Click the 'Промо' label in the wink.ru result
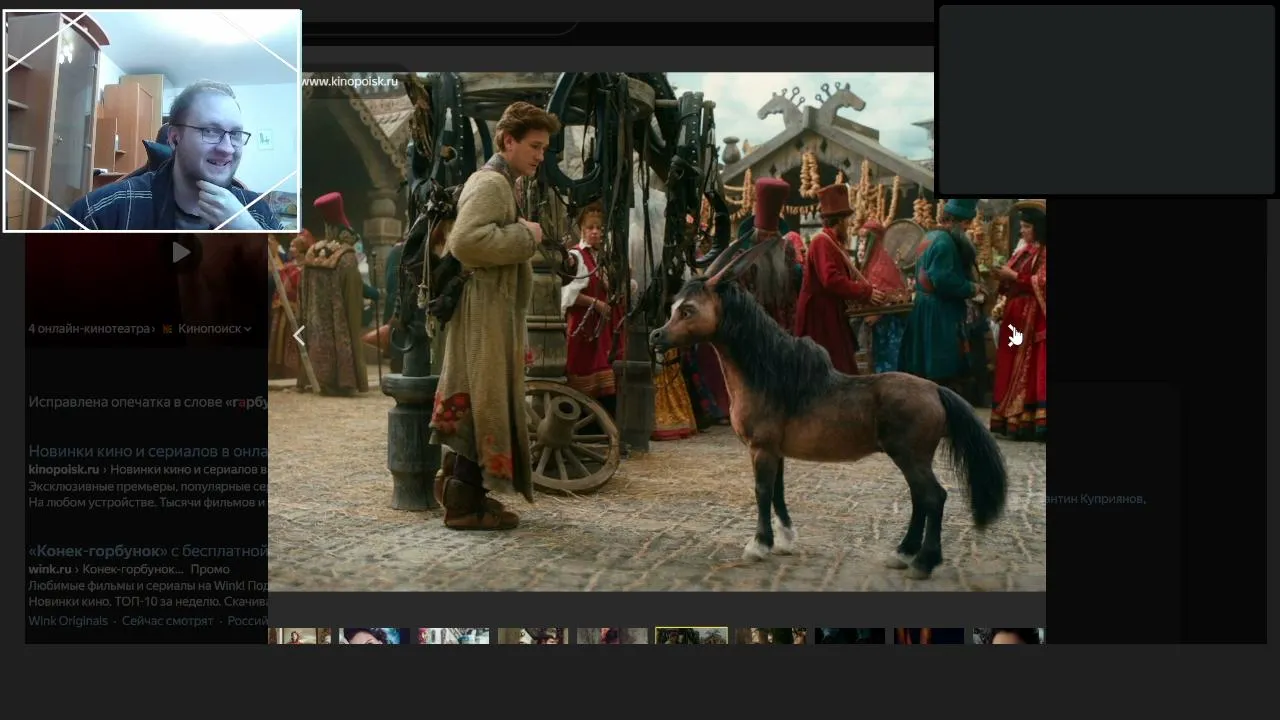1280x720 pixels. 210,569
